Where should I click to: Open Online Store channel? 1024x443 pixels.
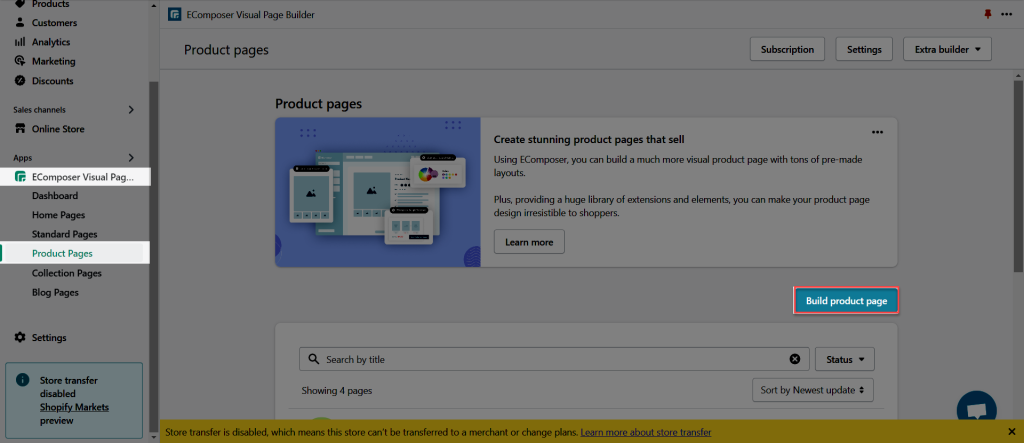[58, 129]
